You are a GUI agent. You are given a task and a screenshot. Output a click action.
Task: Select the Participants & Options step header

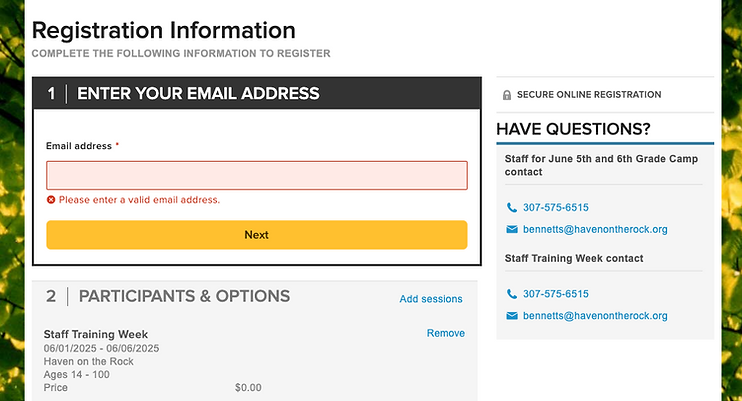184,296
